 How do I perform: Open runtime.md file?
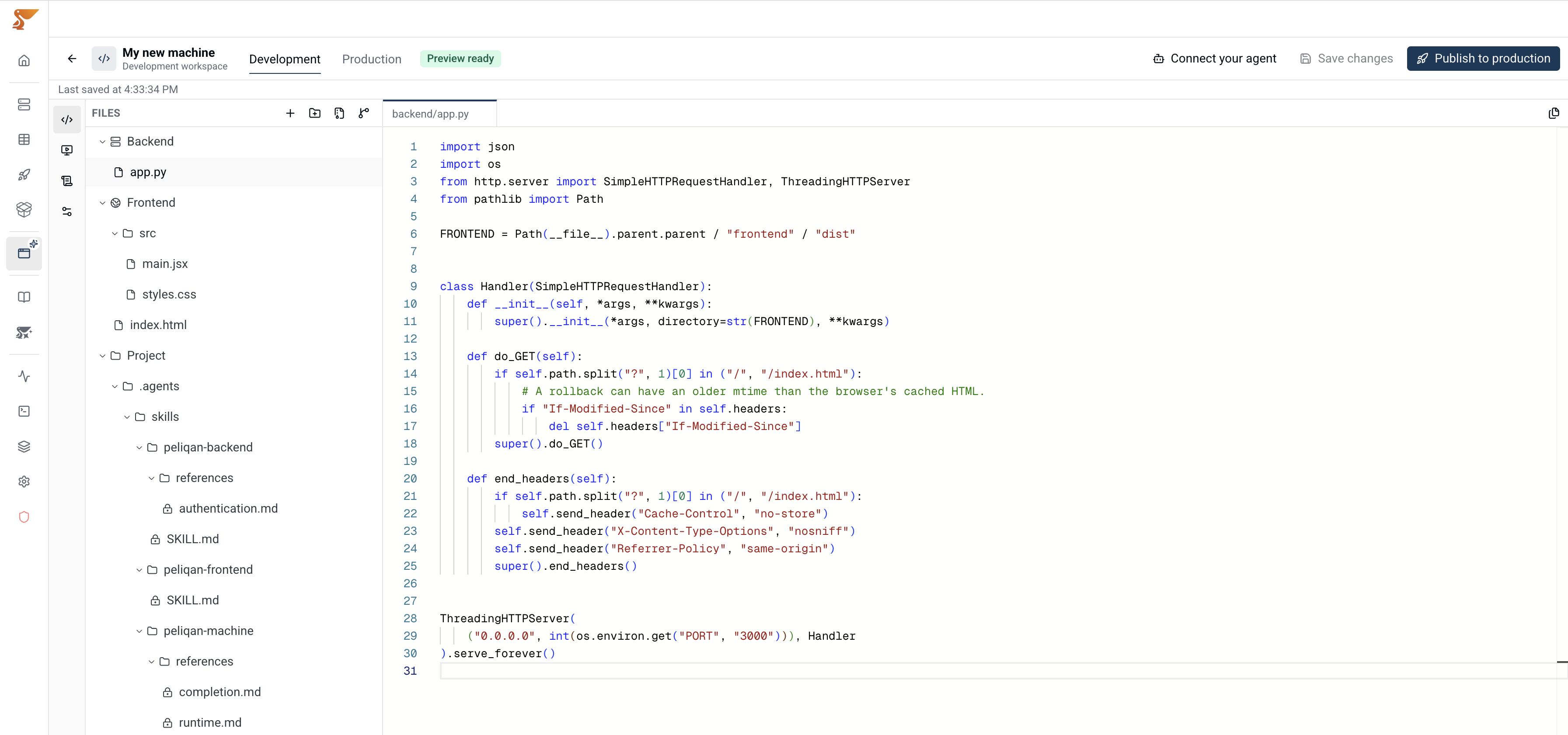(x=234, y=722)
